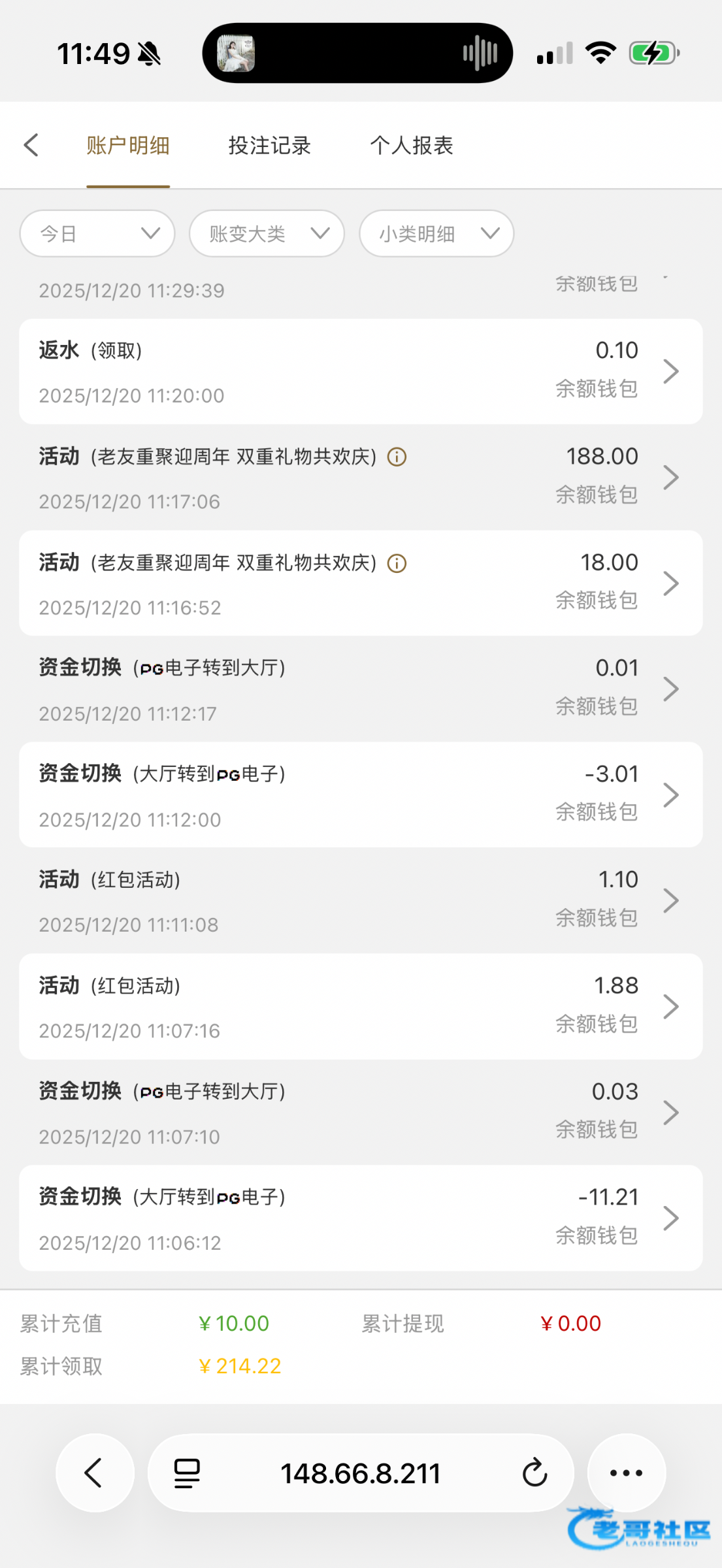722x1568 pixels.
Task: Expand the 账变大类 category dropdown
Action: pos(267,233)
